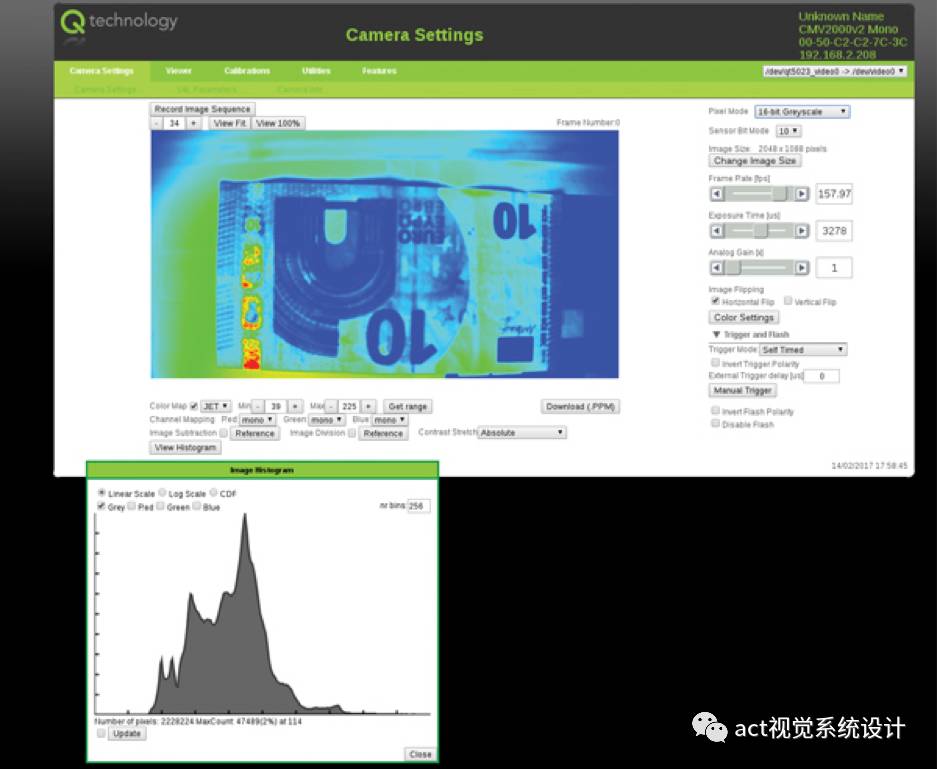Click the nr bins input field

tap(418, 506)
